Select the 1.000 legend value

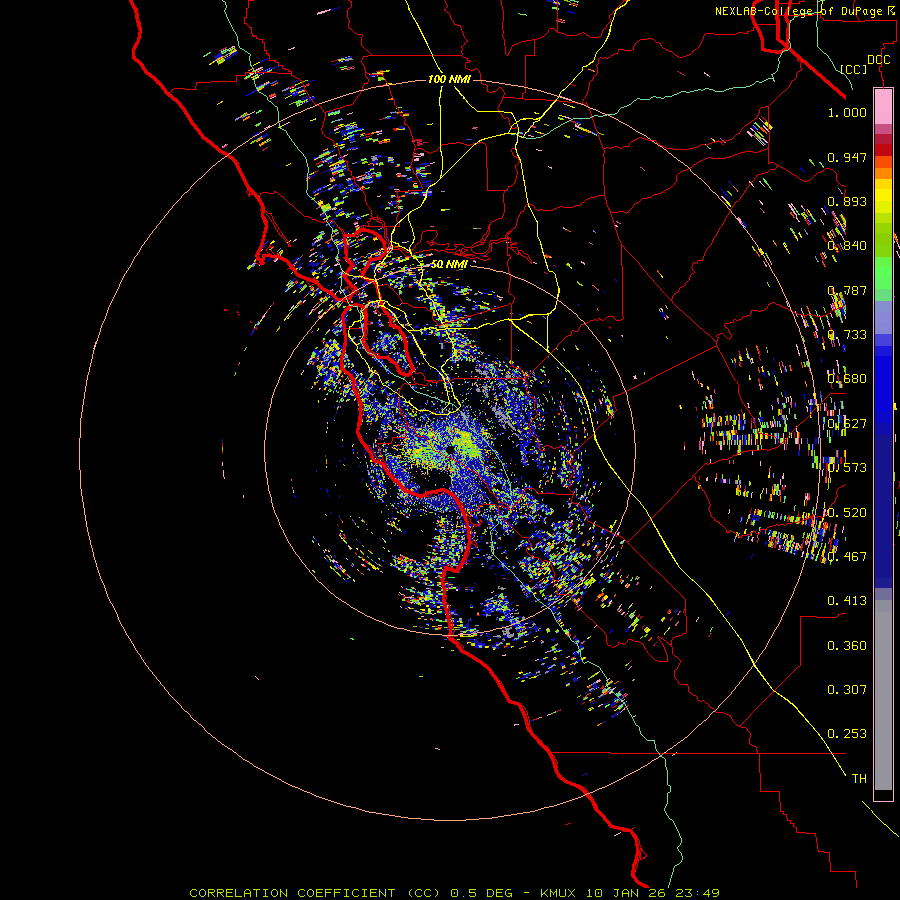tap(847, 112)
